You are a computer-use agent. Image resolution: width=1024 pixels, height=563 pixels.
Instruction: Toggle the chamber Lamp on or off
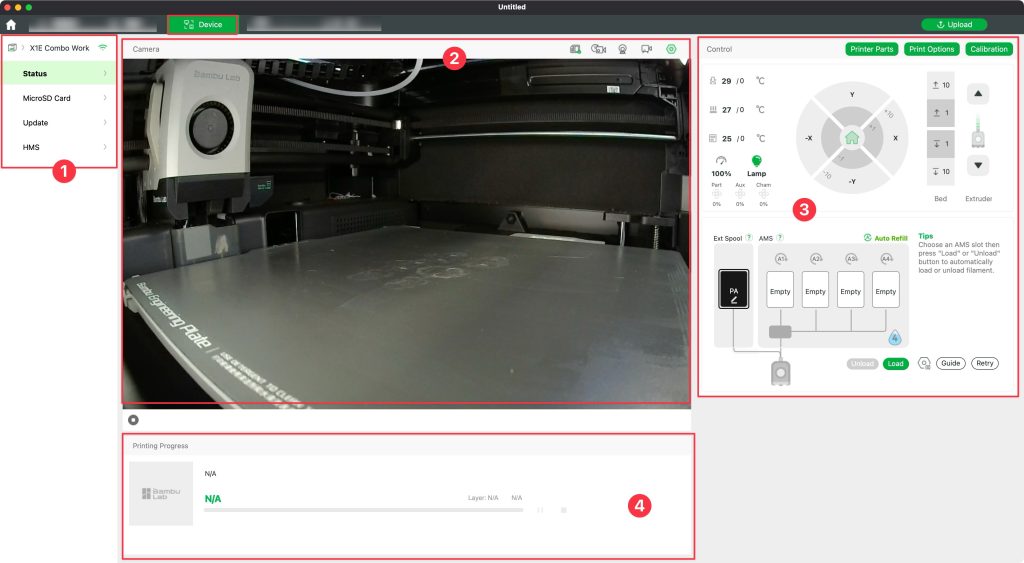pos(756,161)
